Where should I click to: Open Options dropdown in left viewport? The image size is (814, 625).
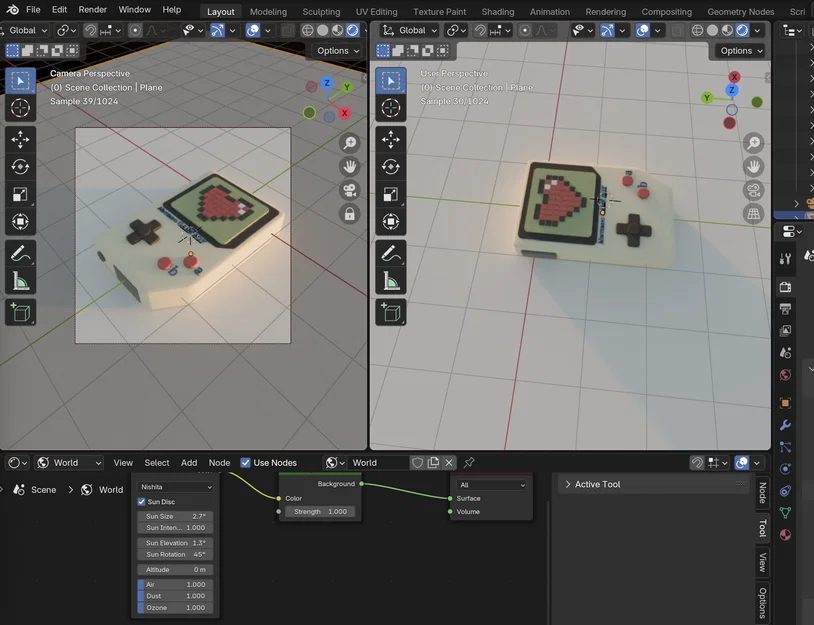point(337,51)
